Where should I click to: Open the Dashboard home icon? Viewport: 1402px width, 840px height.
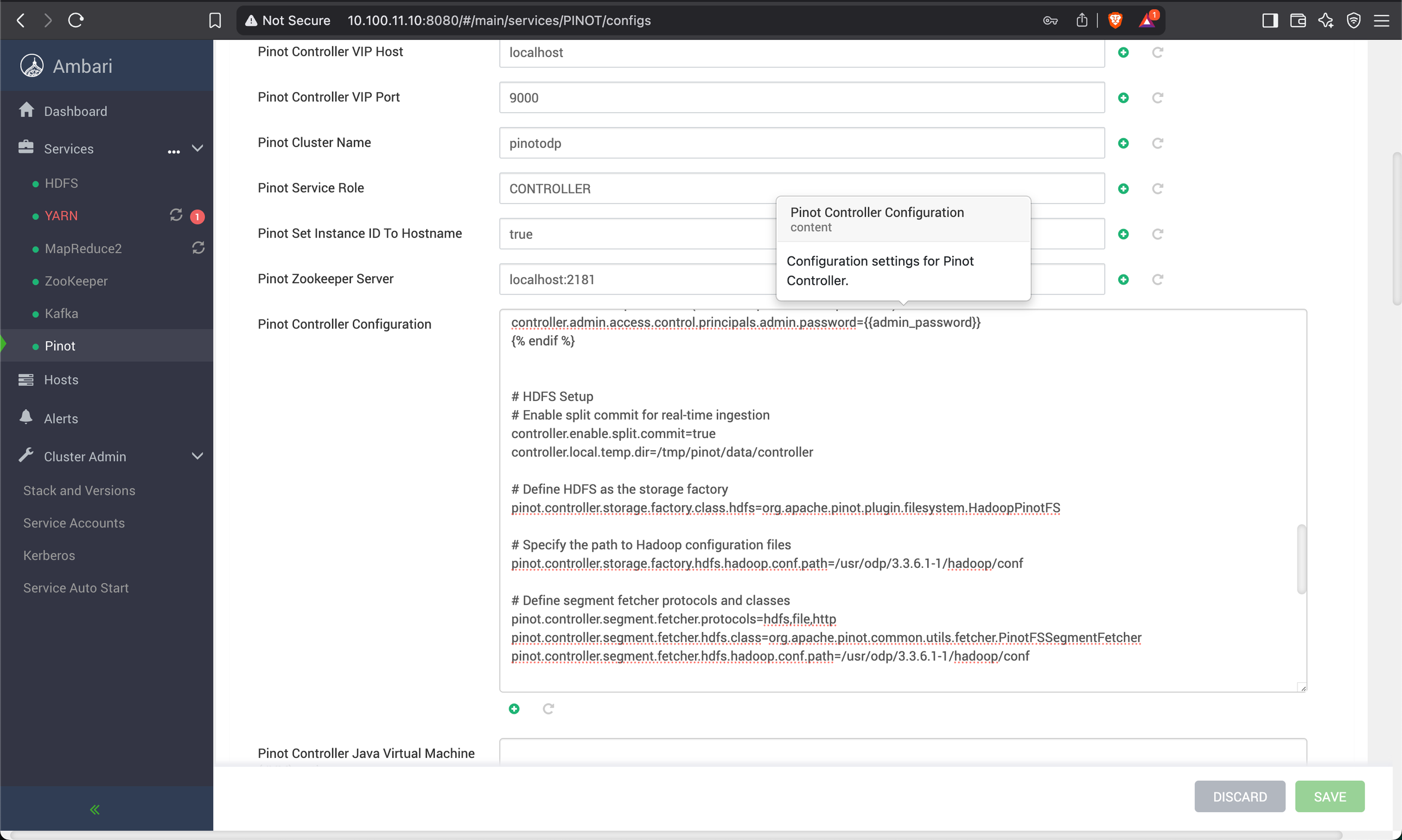point(26,110)
